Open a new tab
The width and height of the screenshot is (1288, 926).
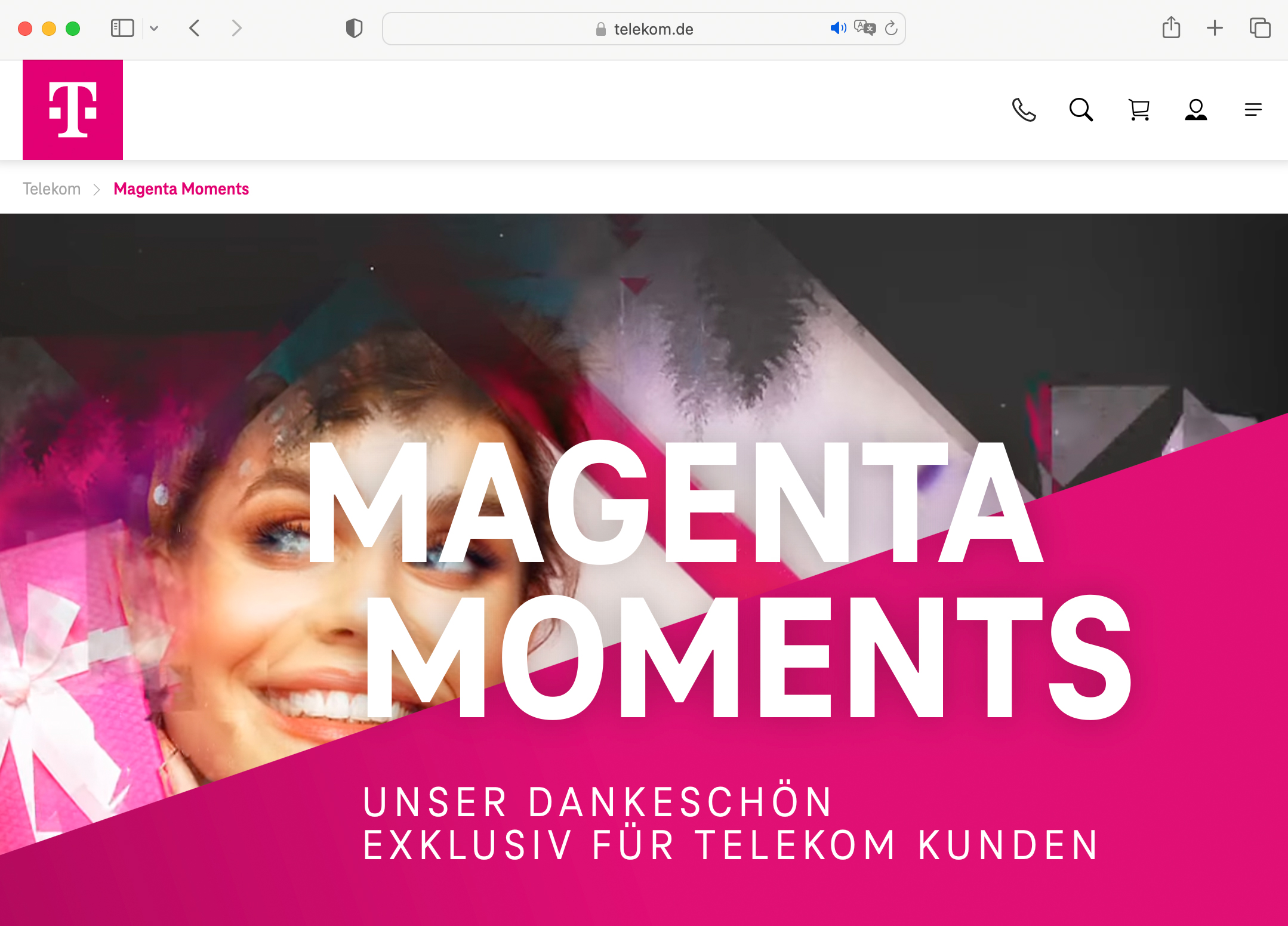click(x=1215, y=28)
